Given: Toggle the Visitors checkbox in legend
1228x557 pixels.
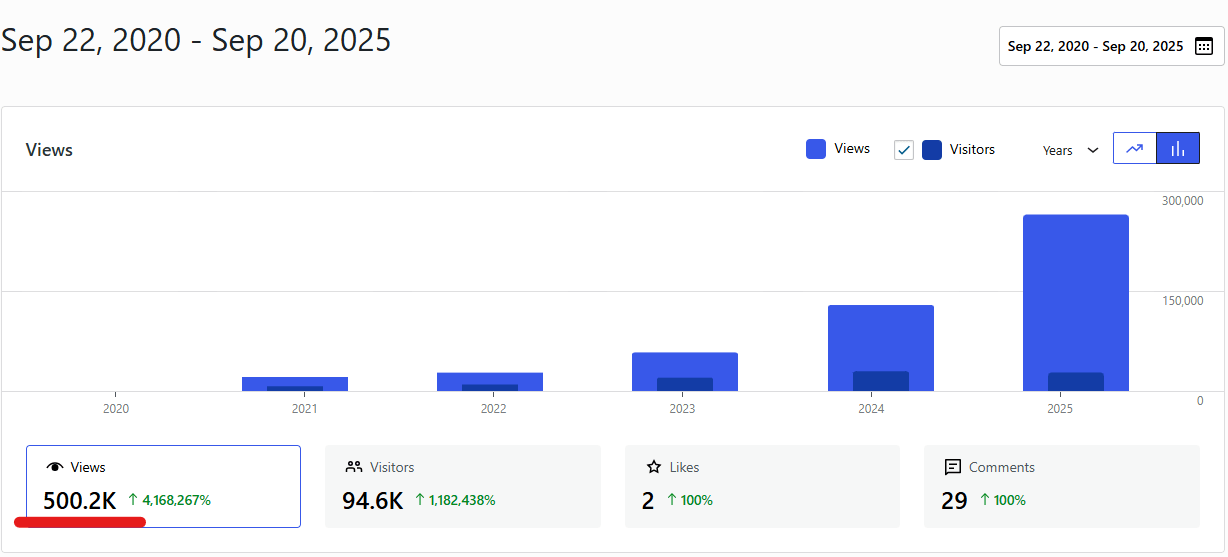Looking at the screenshot, I should (904, 150).
